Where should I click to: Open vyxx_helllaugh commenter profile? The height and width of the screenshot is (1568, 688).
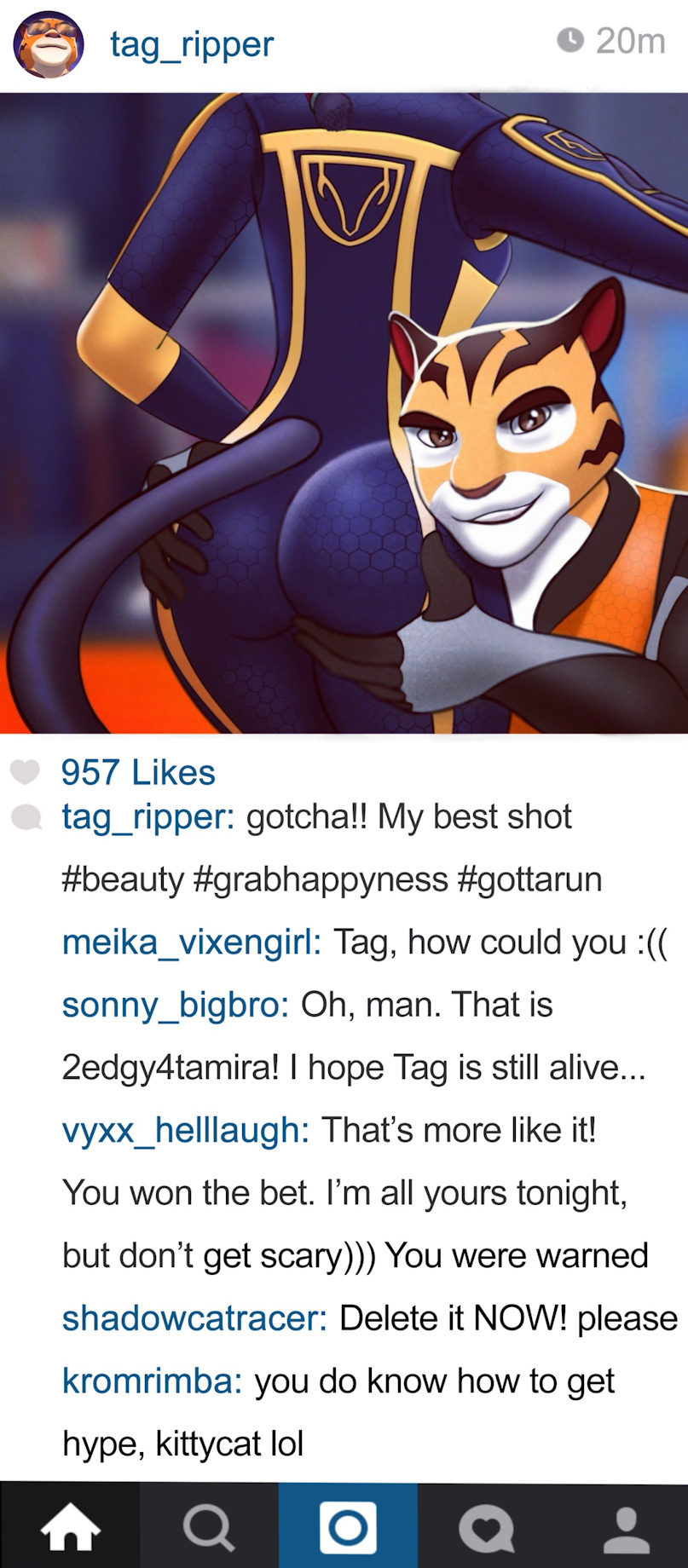point(186,1131)
